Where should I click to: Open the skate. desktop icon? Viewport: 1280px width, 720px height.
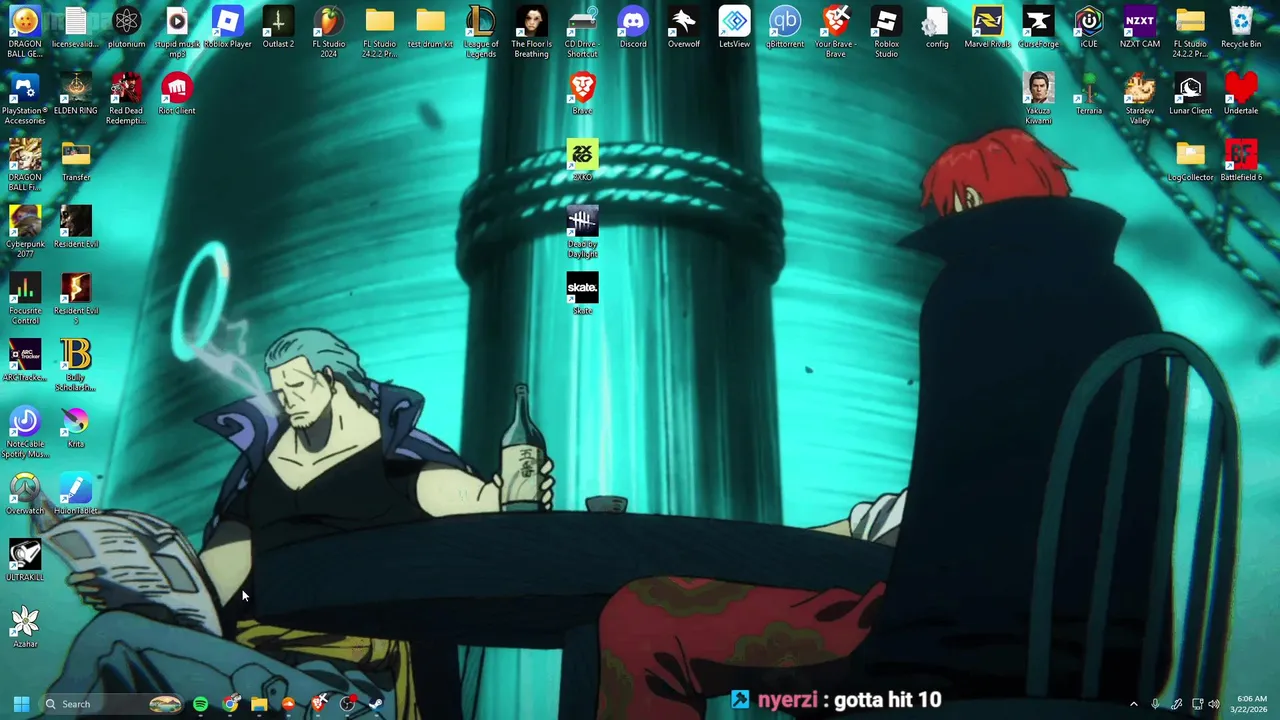click(582, 295)
